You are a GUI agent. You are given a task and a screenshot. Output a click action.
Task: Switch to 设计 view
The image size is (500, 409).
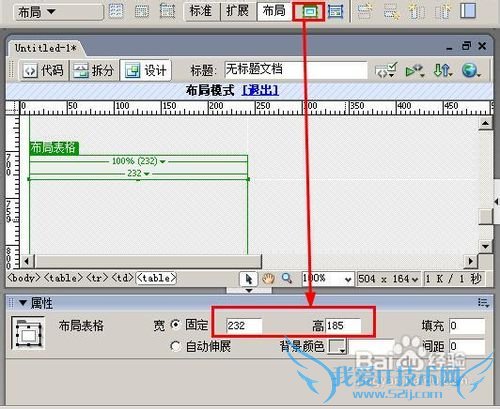click(x=146, y=70)
